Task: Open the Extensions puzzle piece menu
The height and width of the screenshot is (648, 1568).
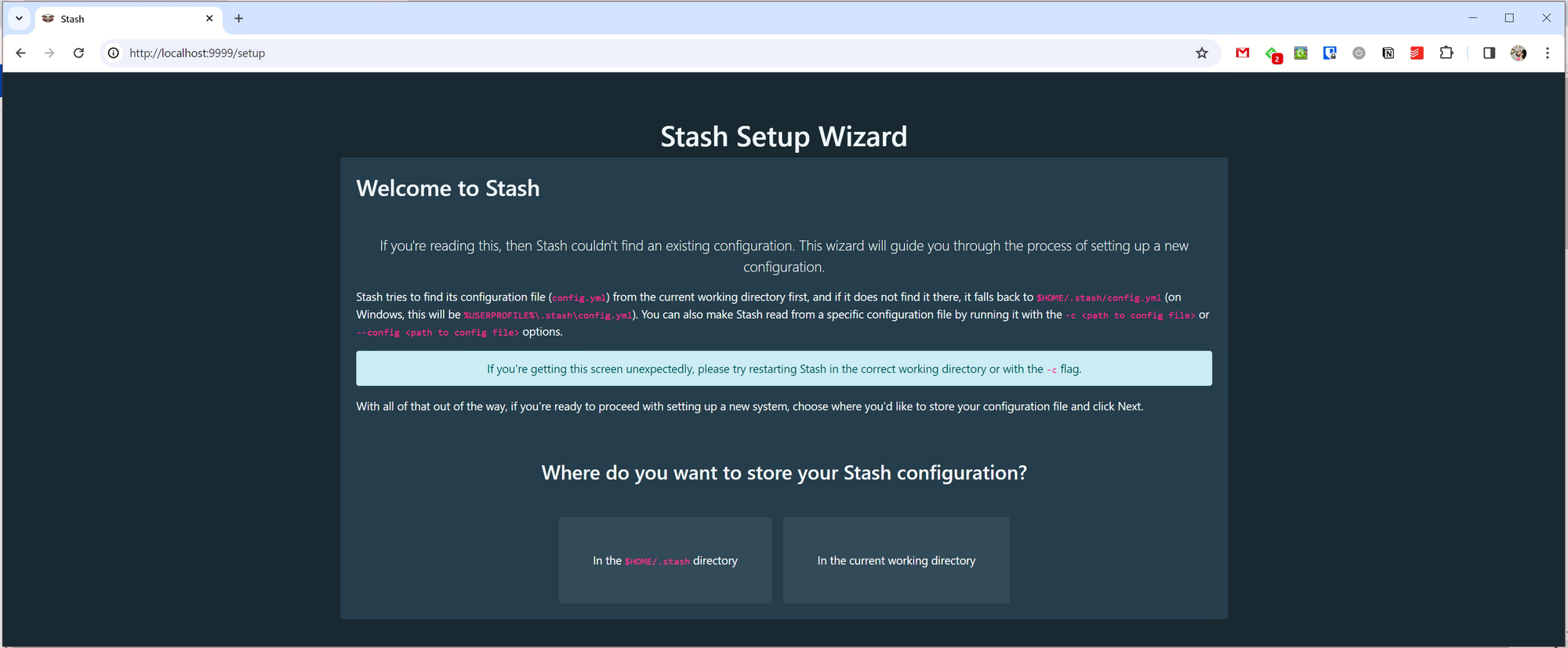Action: click(1446, 53)
